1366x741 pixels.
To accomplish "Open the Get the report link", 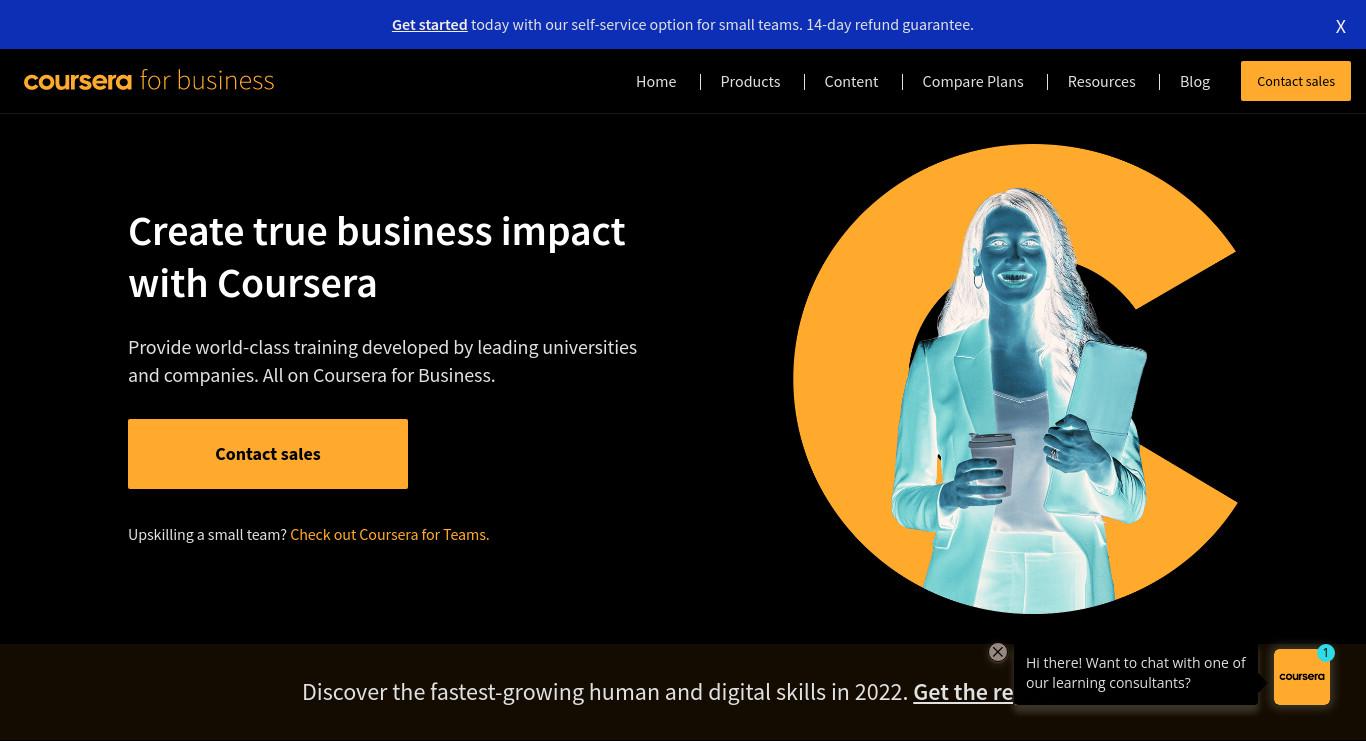I will (963, 692).
